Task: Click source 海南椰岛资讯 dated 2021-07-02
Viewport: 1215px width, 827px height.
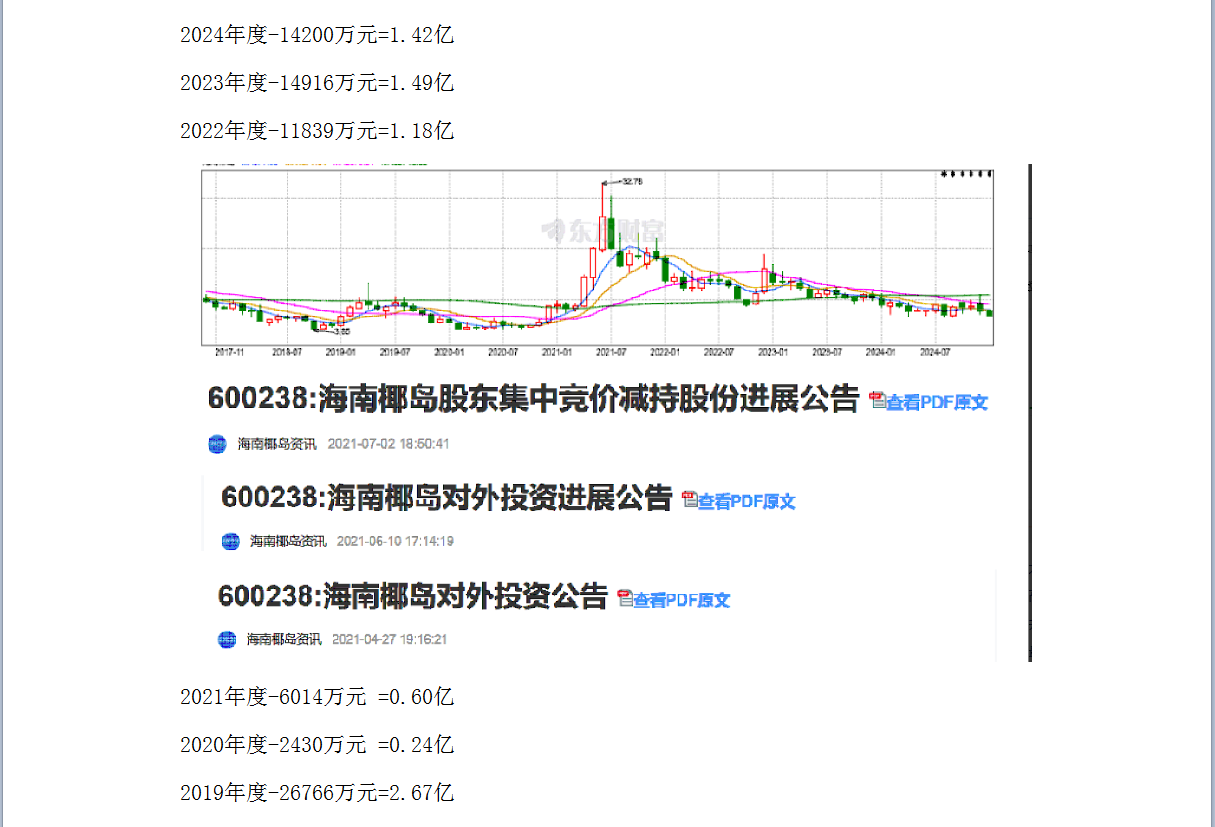Action: pyautogui.click(x=277, y=444)
